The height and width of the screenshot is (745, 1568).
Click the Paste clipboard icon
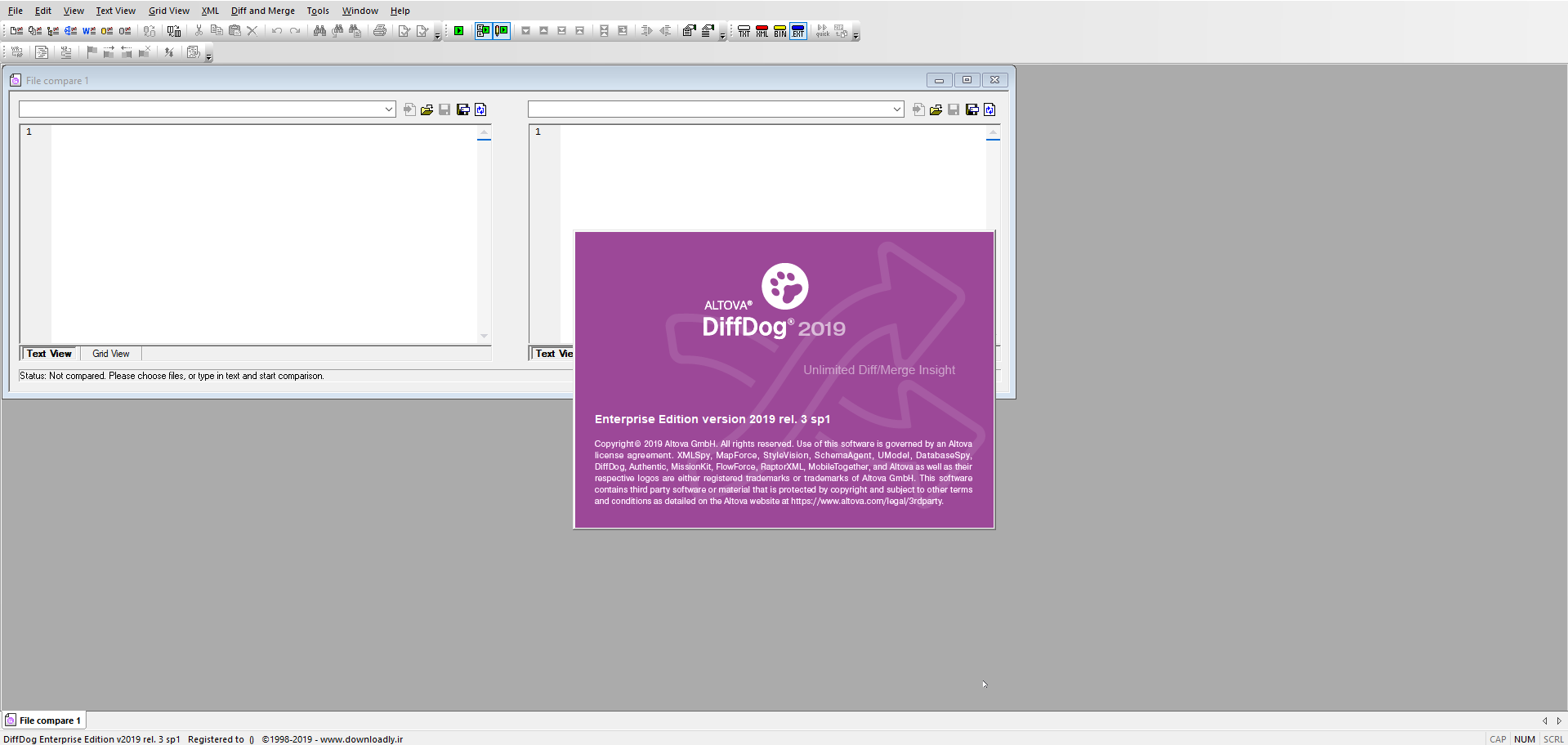(235, 31)
